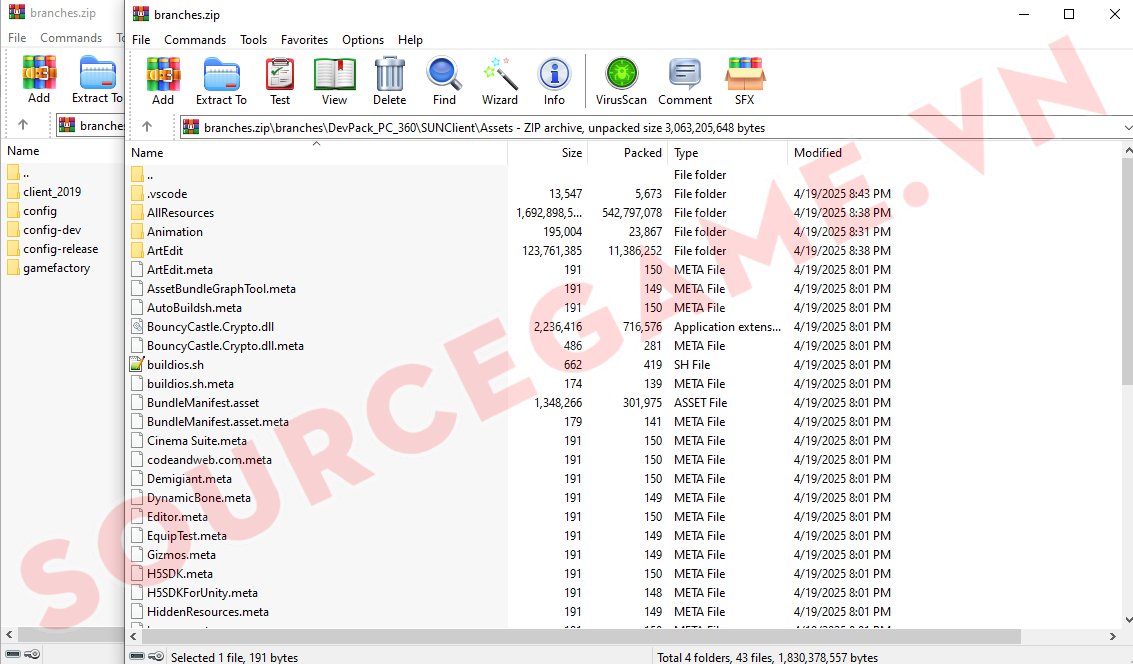This screenshot has width=1133, height=664.
Task: Select gamefactory folder in background window
Action: [x=56, y=268]
